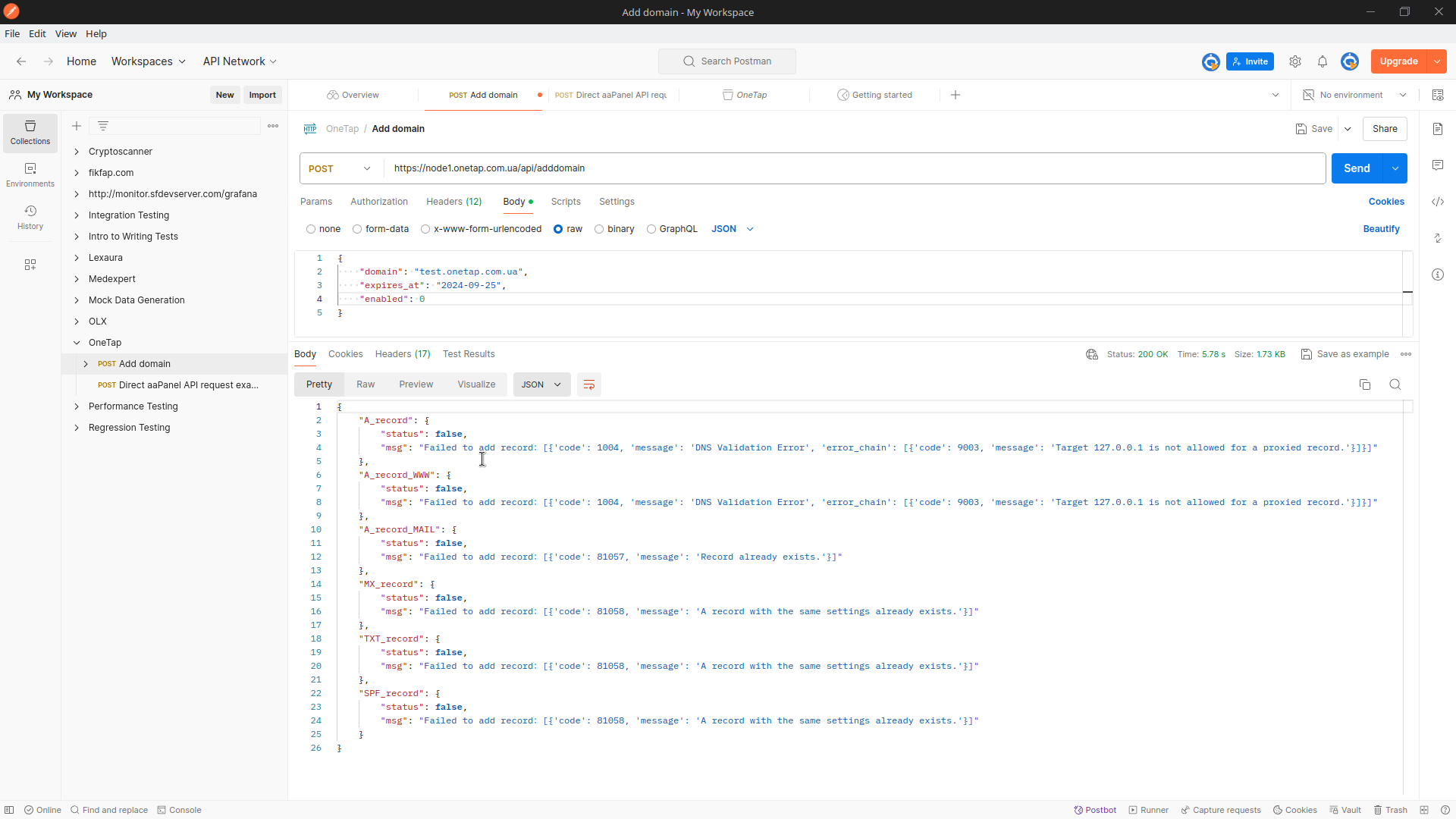Open the POST method dropdown
This screenshot has width=1456, height=819.
pos(340,168)
